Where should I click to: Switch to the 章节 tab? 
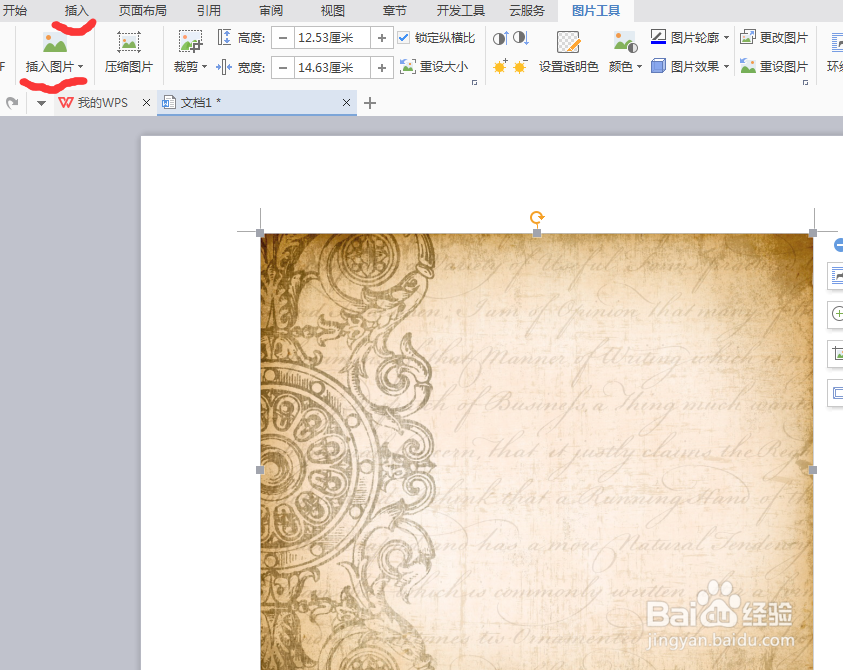pos(394,10)
